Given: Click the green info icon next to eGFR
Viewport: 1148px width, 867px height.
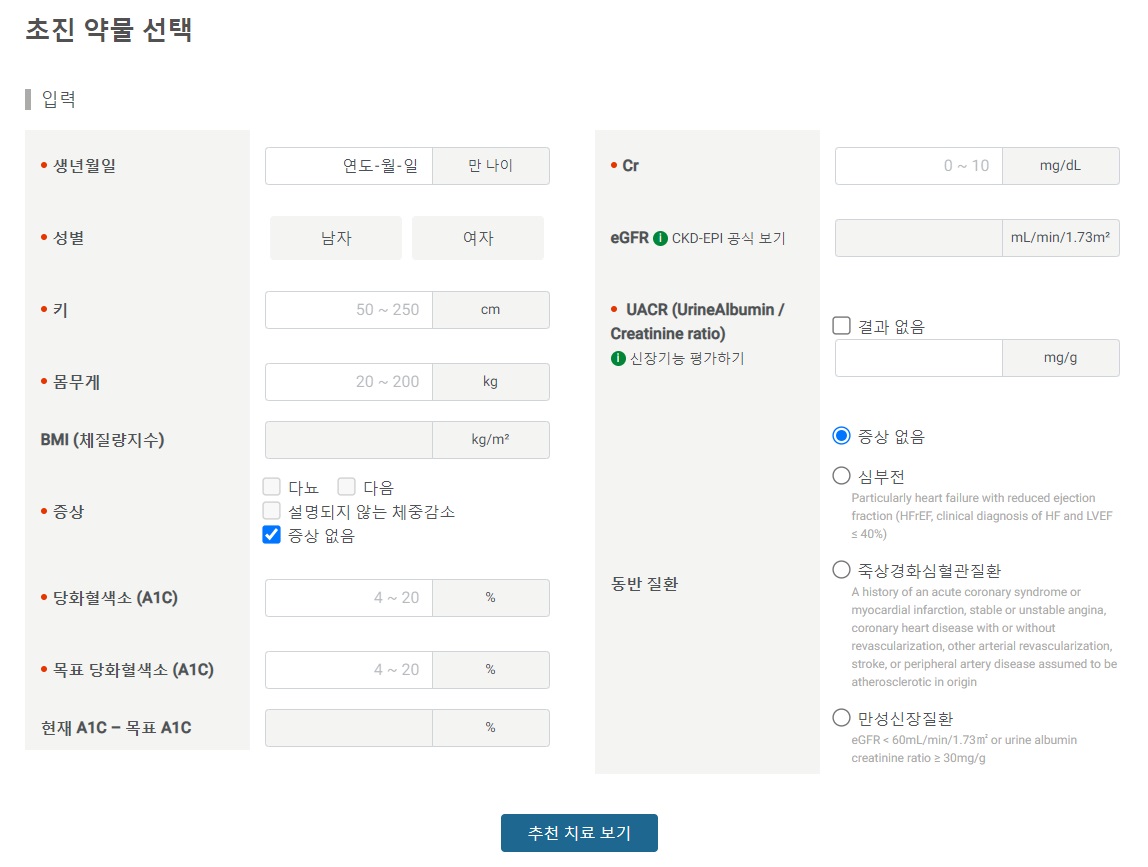Looking at the screenshot, I should coord(661,238).
